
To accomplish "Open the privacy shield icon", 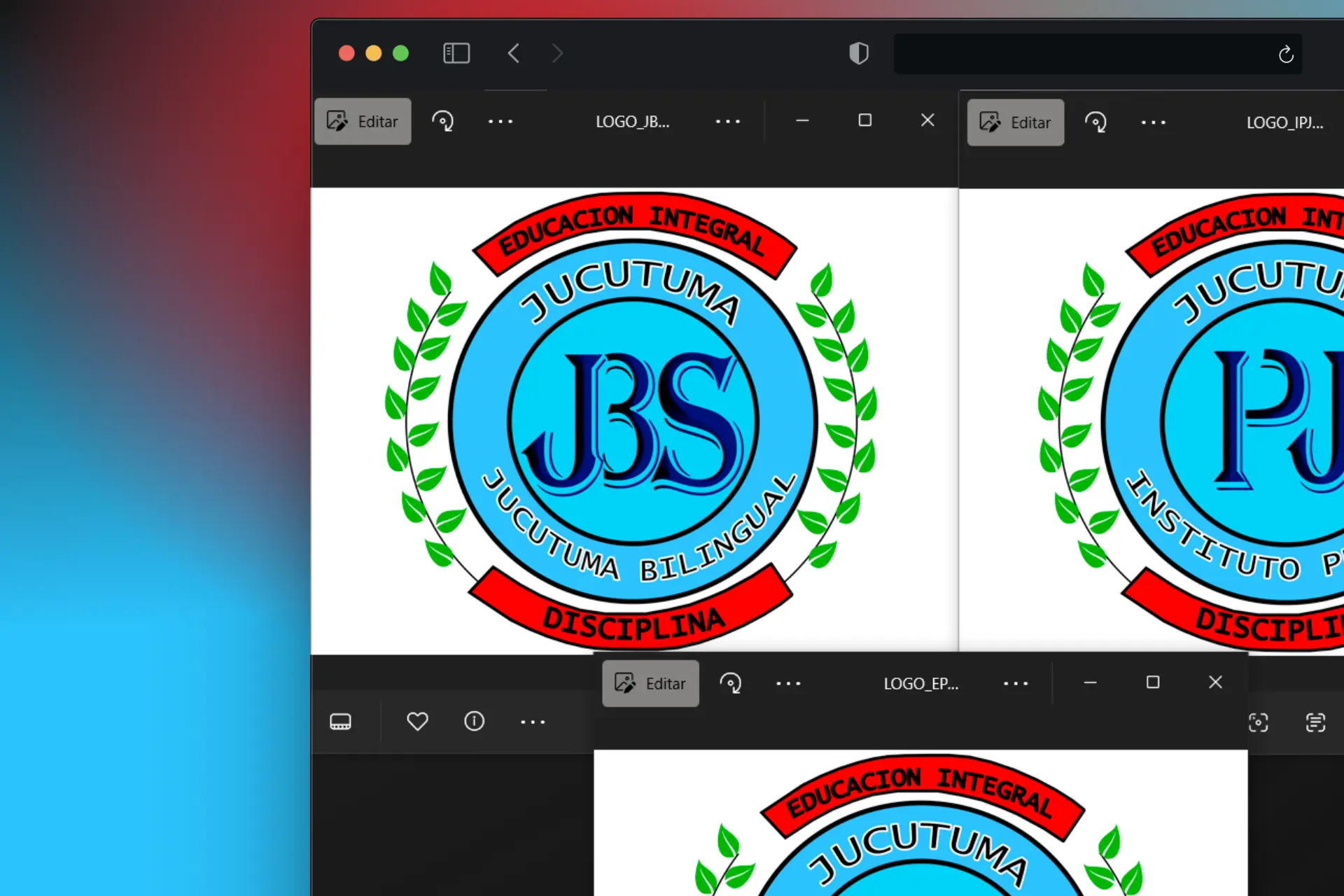I will pos(859,53).
